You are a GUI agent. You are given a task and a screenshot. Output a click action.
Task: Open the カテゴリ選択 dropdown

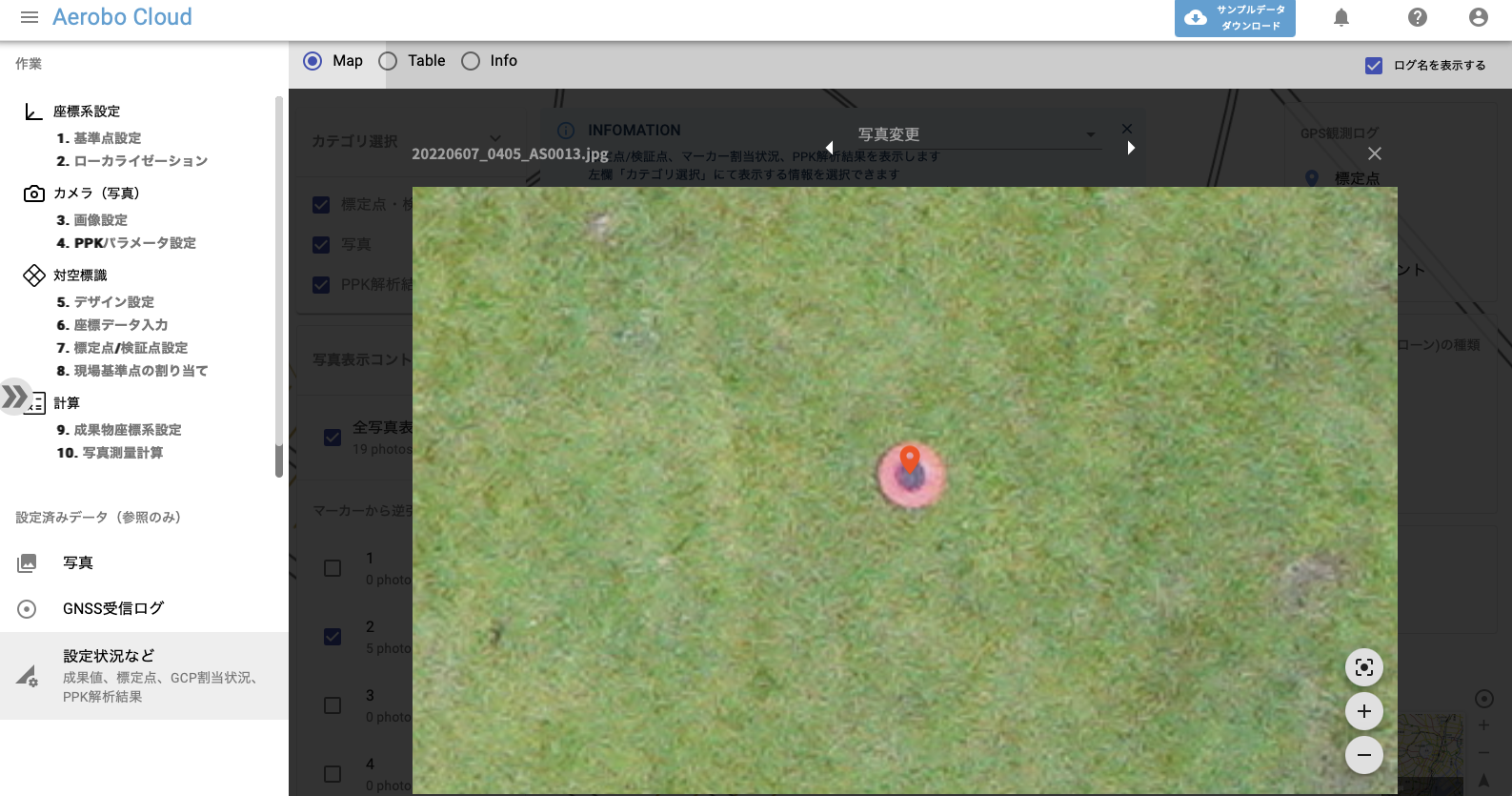pos(408,141)
